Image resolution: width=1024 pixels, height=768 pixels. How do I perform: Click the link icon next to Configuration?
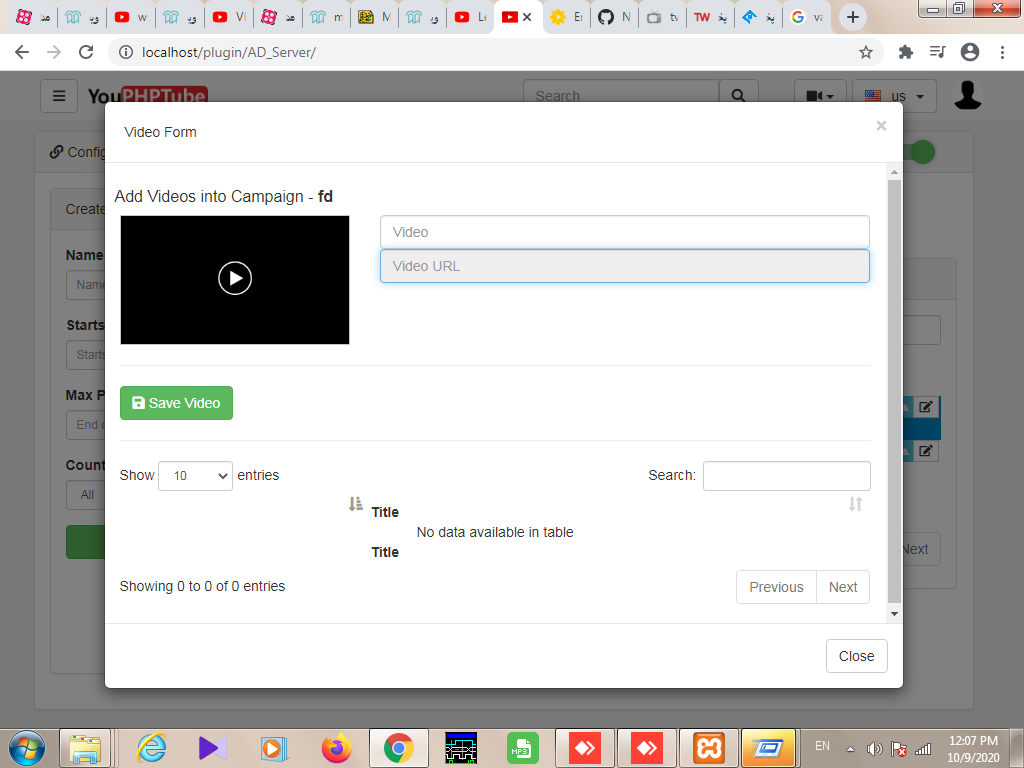[57, 152]
